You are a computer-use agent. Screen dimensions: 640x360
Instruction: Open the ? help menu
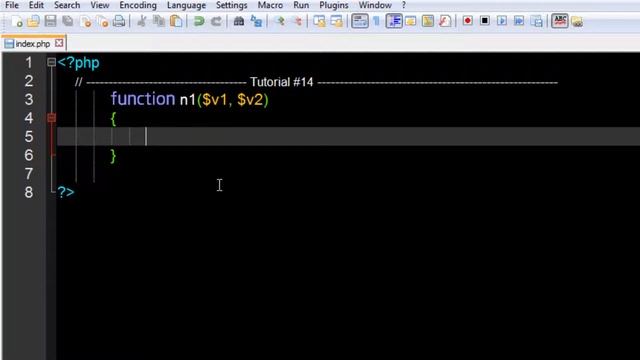[x=404, y=5]
